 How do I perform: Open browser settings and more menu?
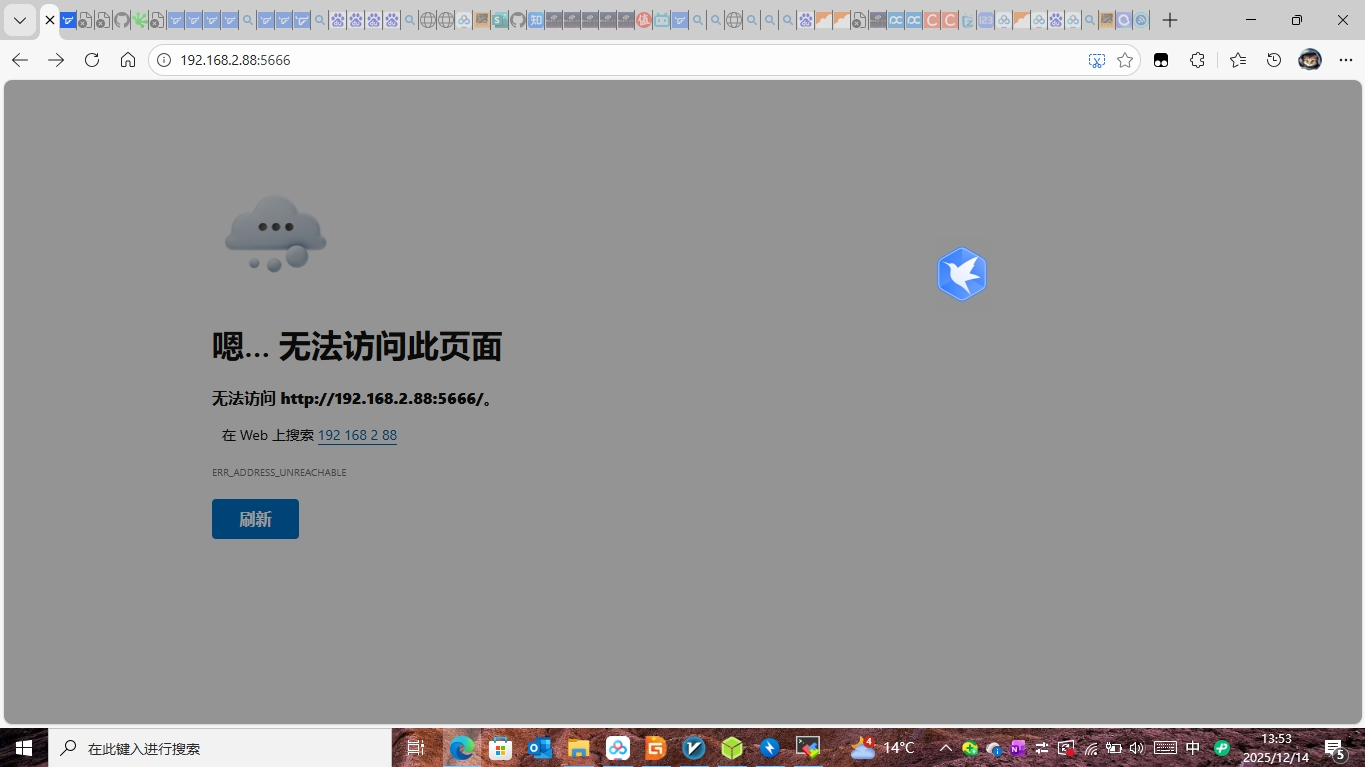coord(1345,60)
